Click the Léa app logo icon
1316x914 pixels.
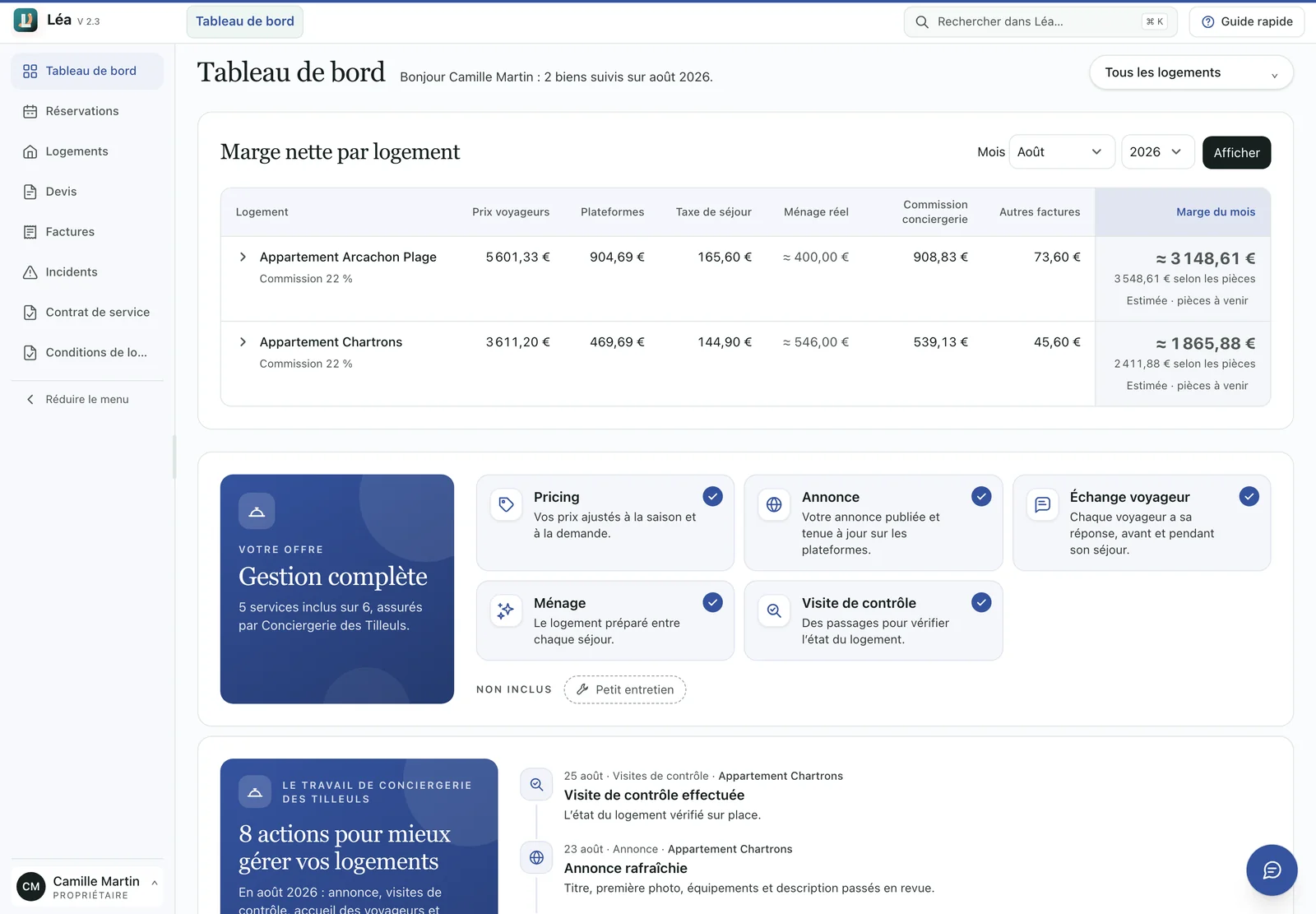[25, 21]
